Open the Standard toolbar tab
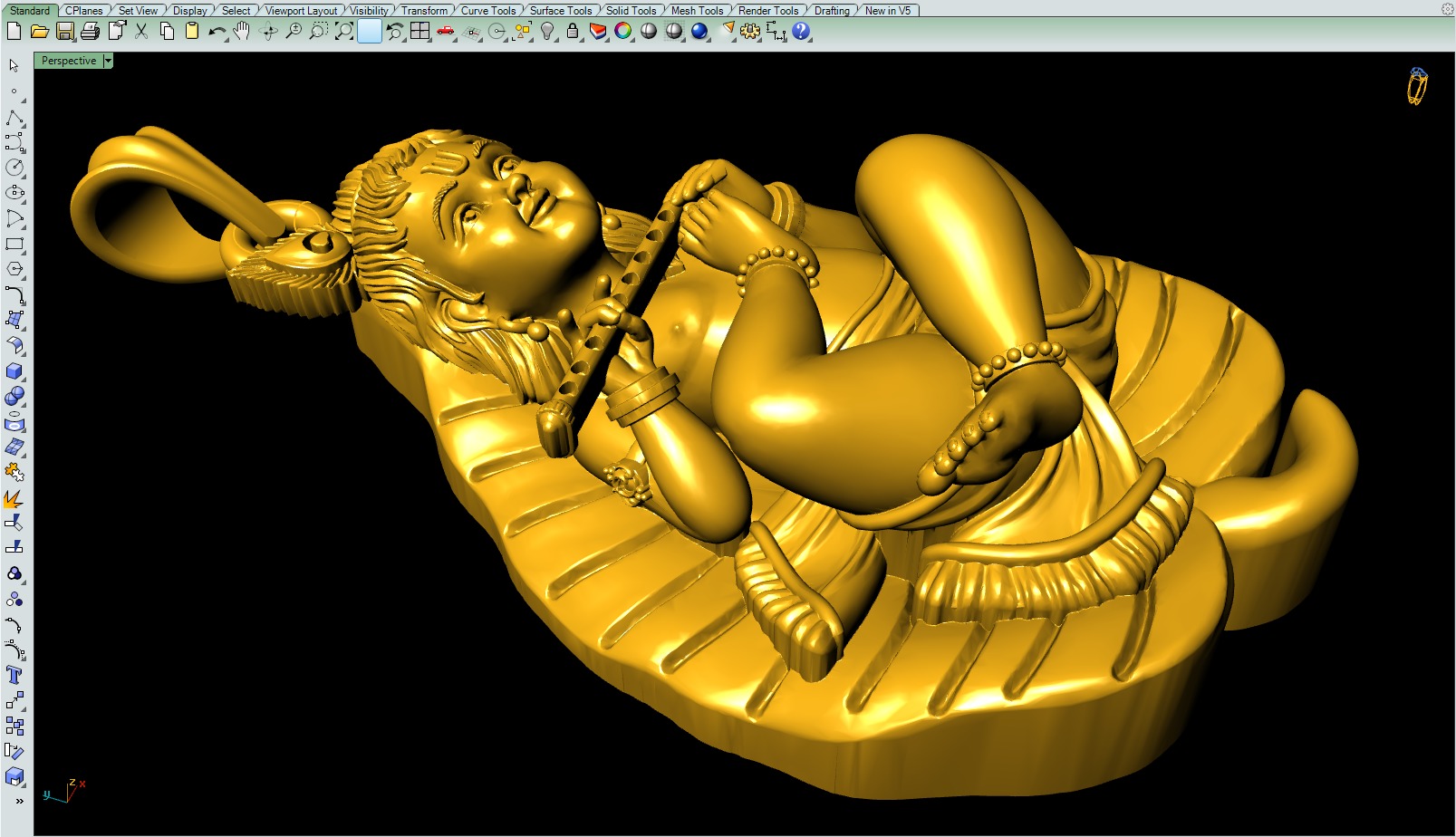Screen dimensions: 1456x837 pyautogui.click(x=31, y=11)
